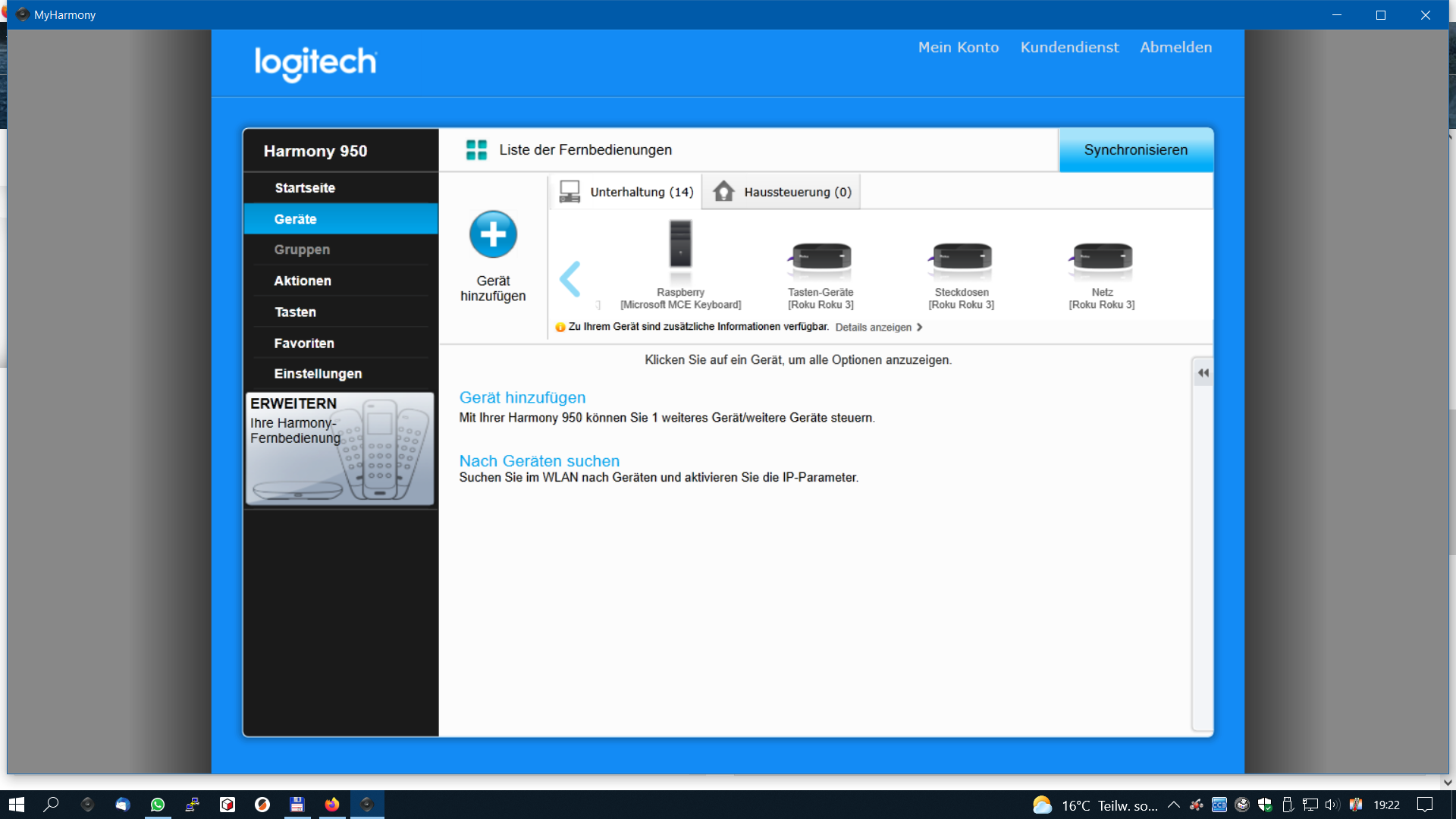Open Windows taskbar search
The image size is (1456, 819).
pos(52,805)
